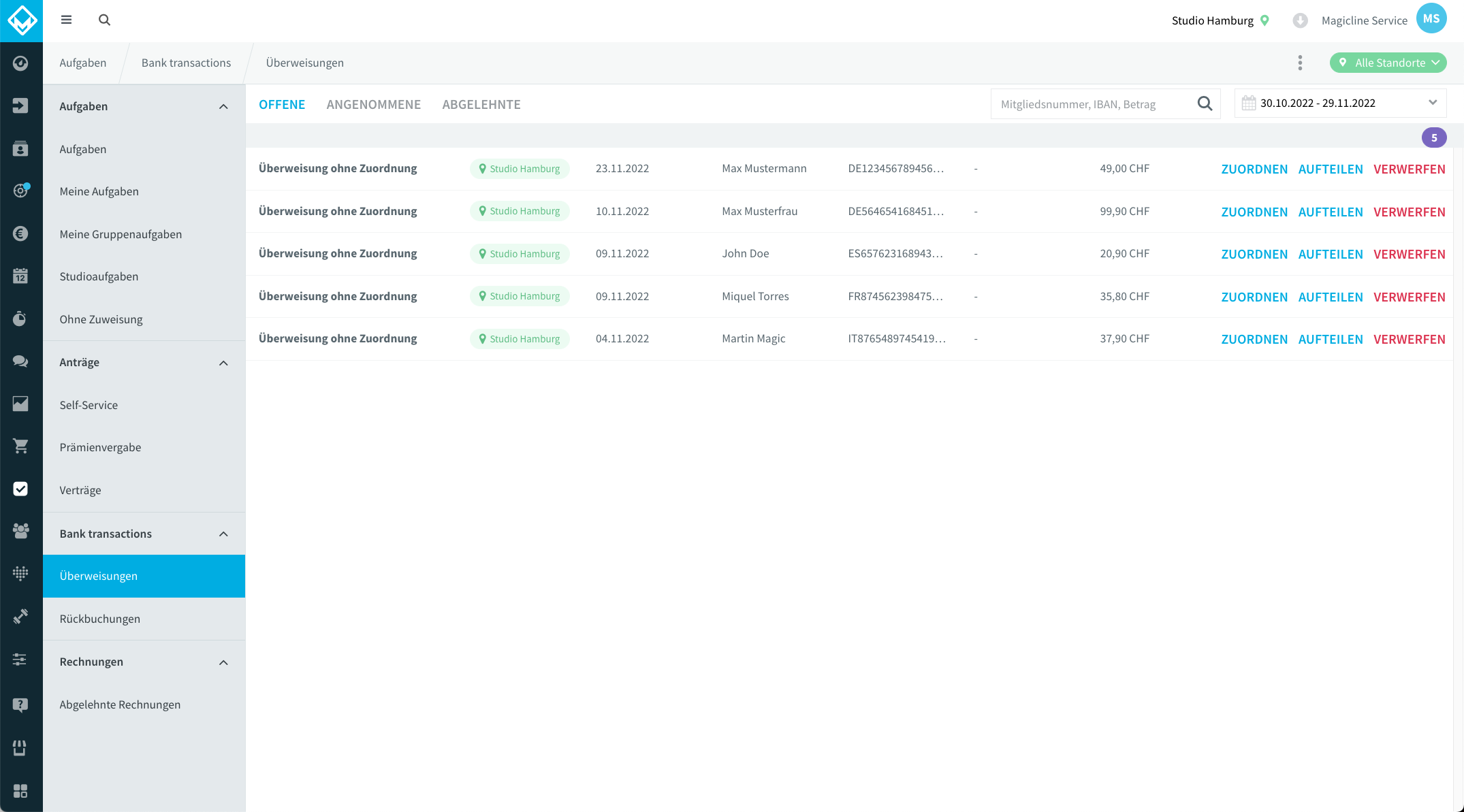
Task: Open the check-in arrow icon in sidebar
Action: point(20,105)
